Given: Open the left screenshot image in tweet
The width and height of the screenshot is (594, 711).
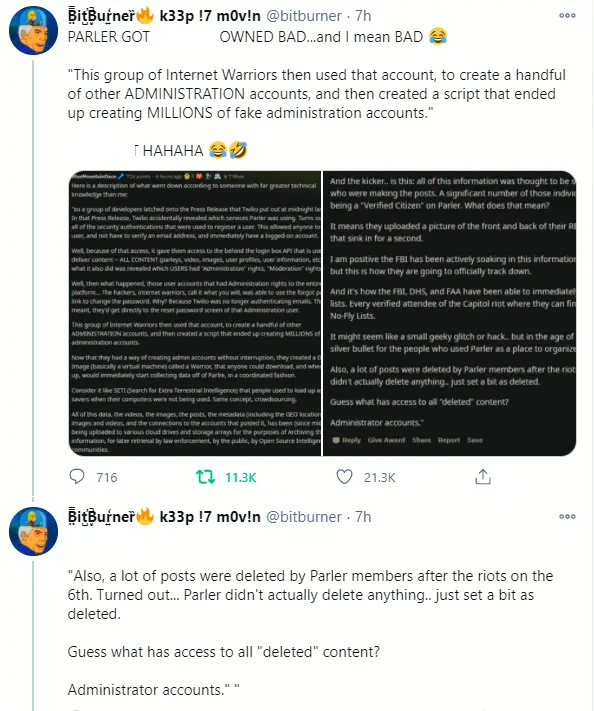Looking at the screenshot, I should pyautogui.click(x=195, y=313).
